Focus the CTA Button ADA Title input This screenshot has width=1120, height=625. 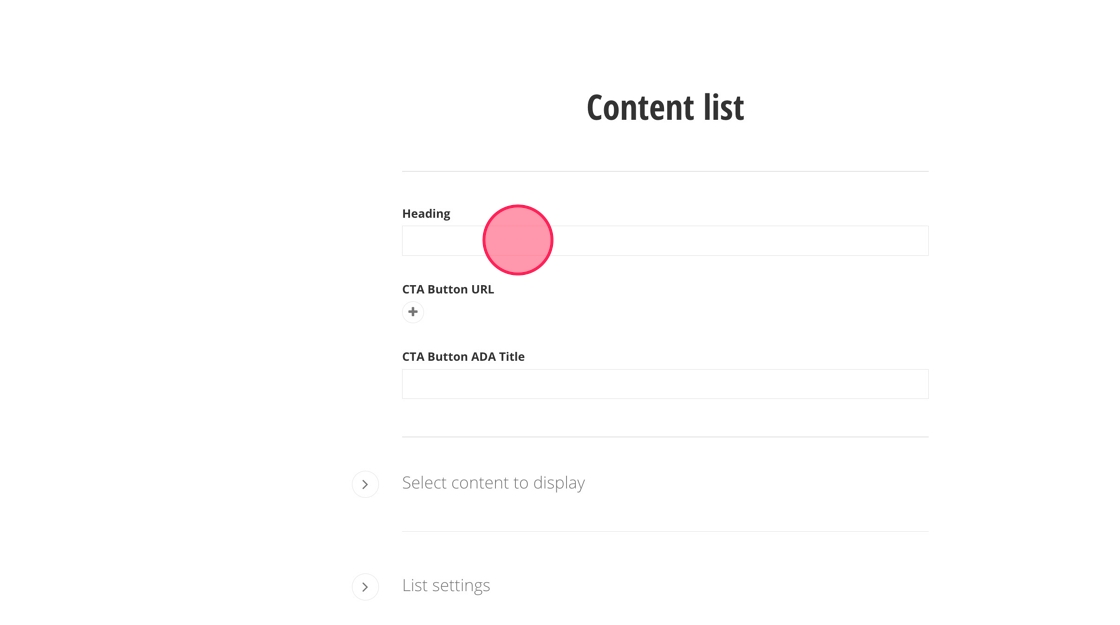pyautogui.click(x=665, y=384)
